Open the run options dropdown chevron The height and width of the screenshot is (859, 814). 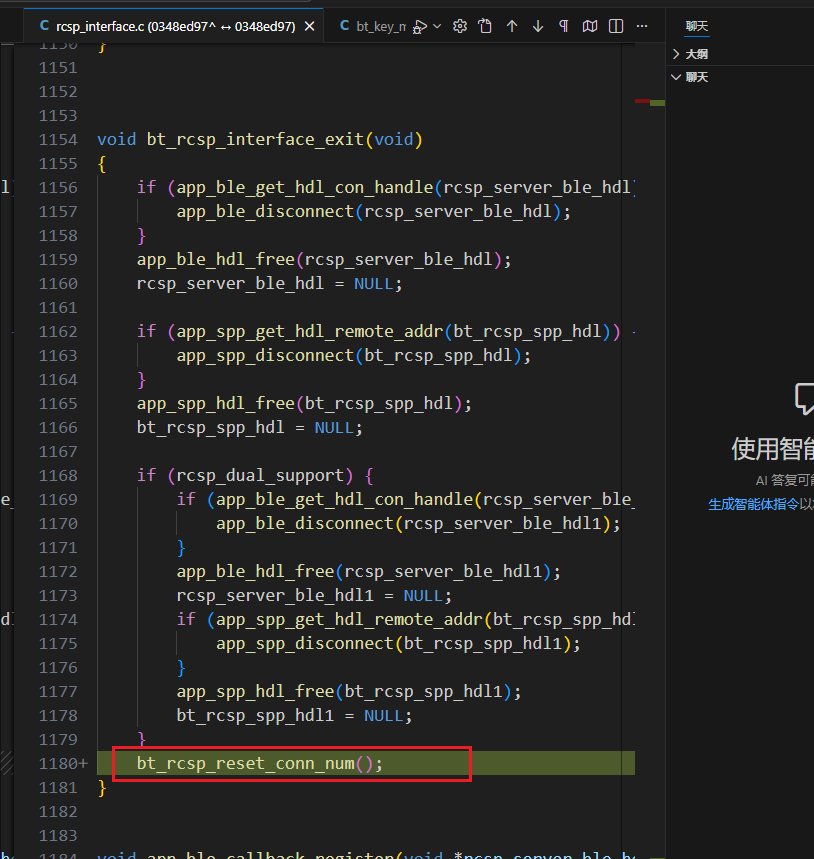pos(437,26)
